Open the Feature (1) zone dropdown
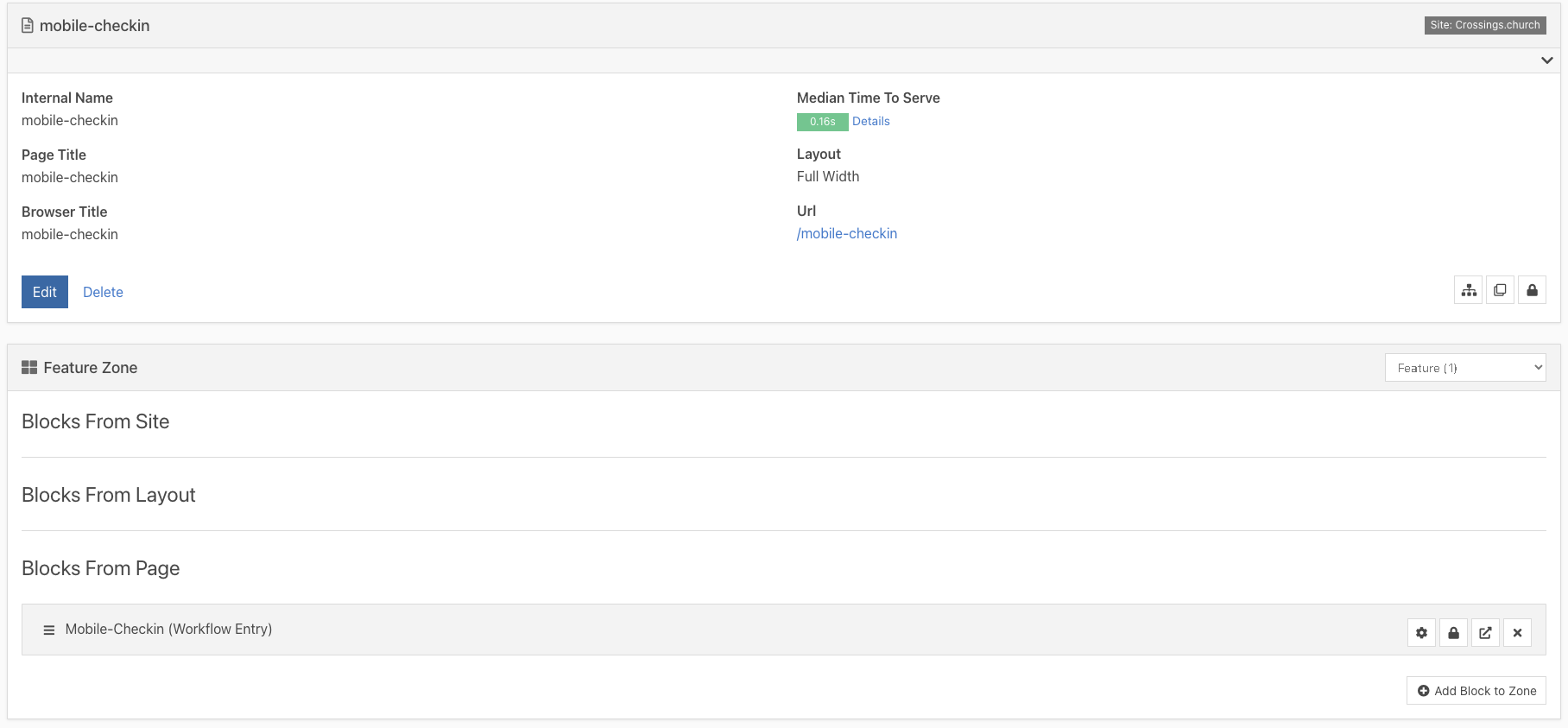The image size is (1568, 728). (1465, 367)
